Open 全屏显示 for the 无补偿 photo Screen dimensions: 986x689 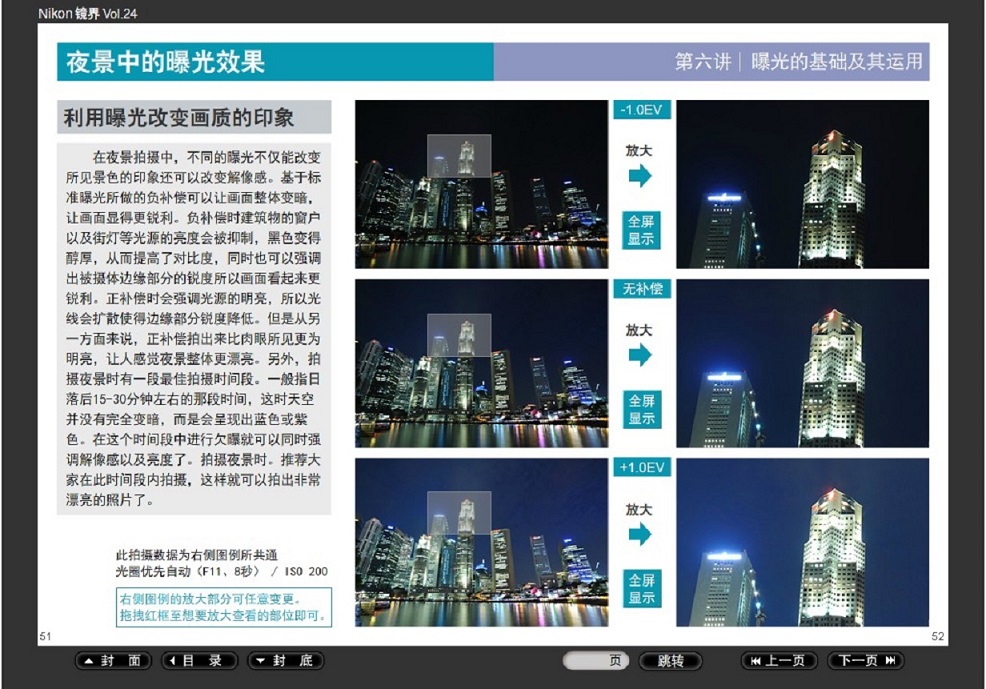[641, 410]
